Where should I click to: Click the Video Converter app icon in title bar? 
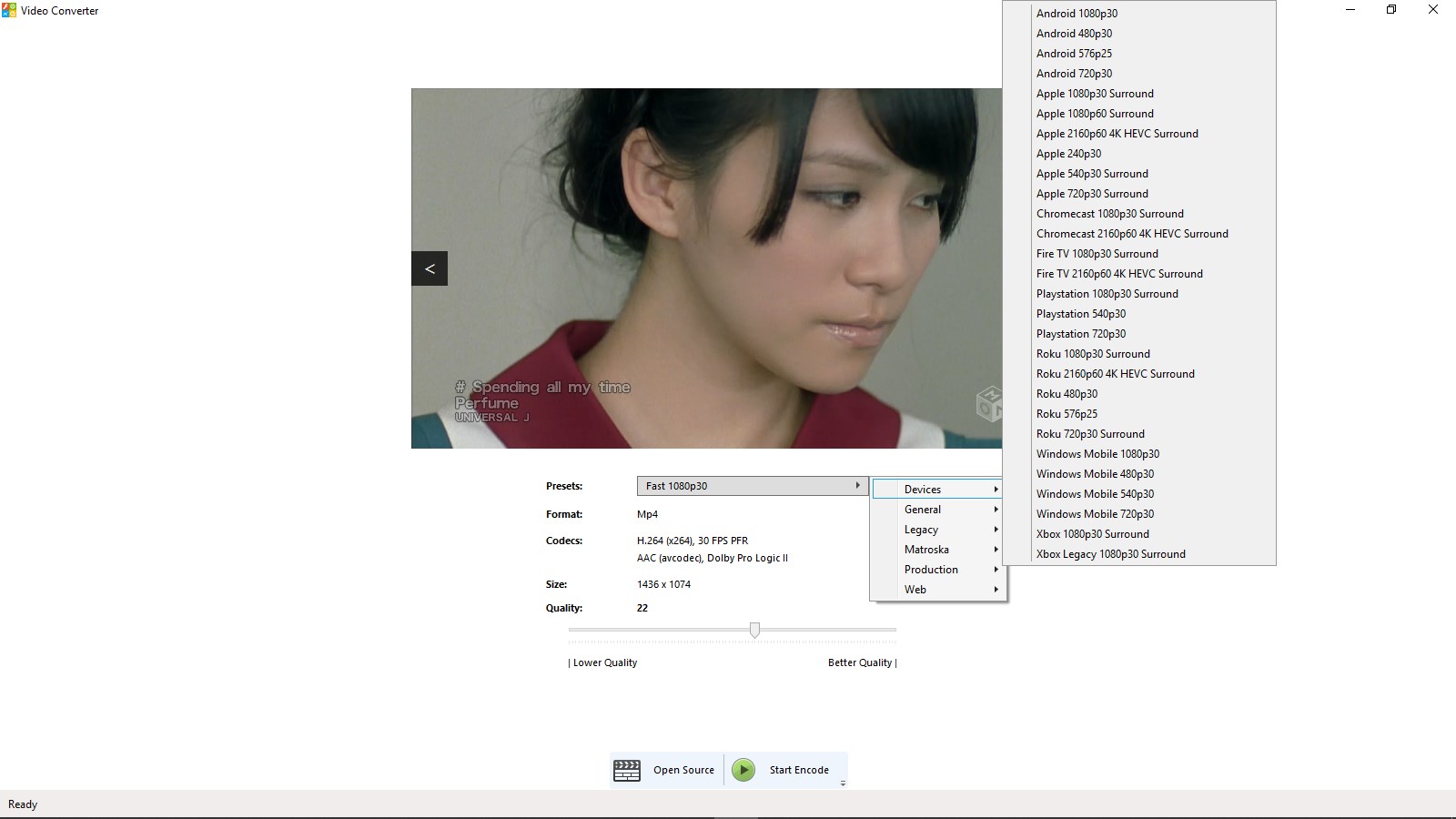click(x=9, y=10)
